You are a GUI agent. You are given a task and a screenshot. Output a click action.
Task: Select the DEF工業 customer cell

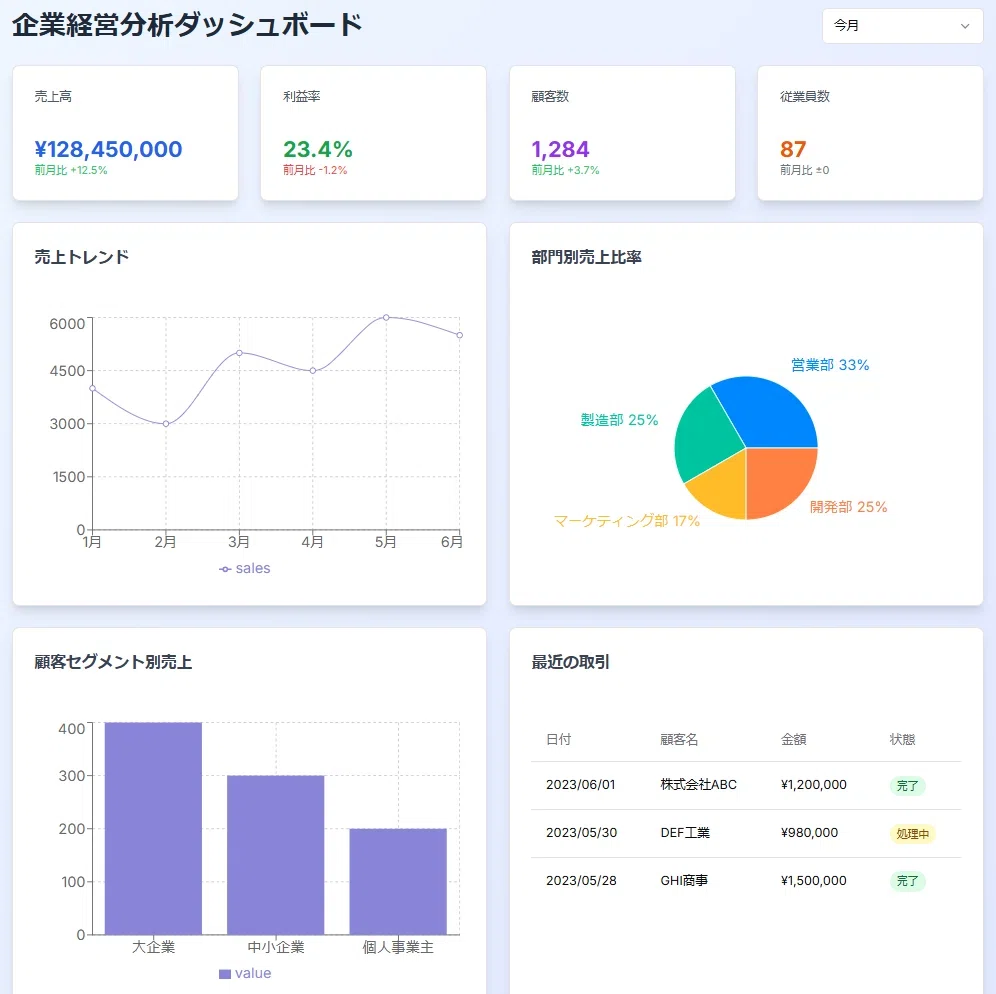tap(685, 833)
